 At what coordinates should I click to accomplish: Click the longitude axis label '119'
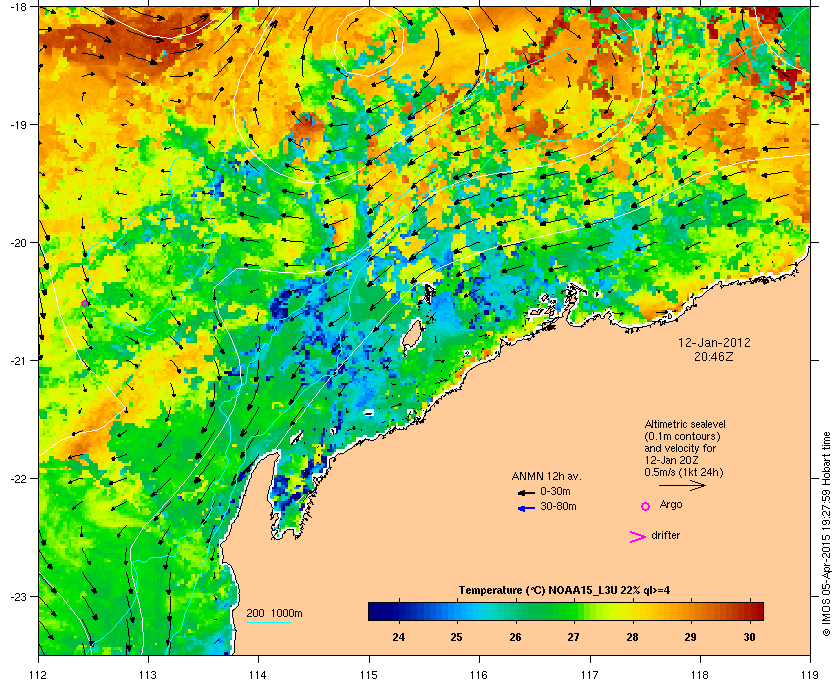point(810,675)
